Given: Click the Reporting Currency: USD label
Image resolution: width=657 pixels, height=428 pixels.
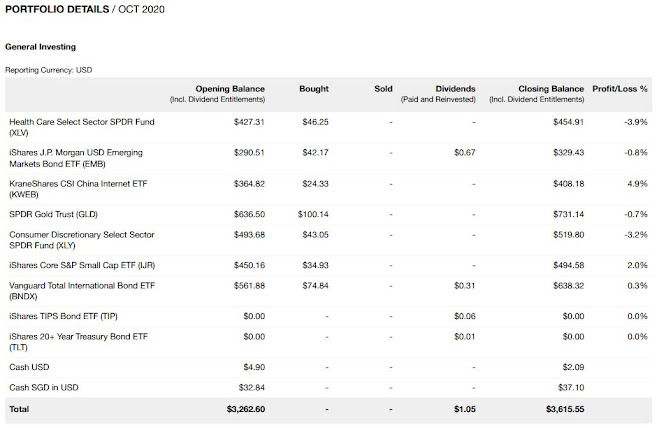Looking at the screenshot, I should [49, 70].
